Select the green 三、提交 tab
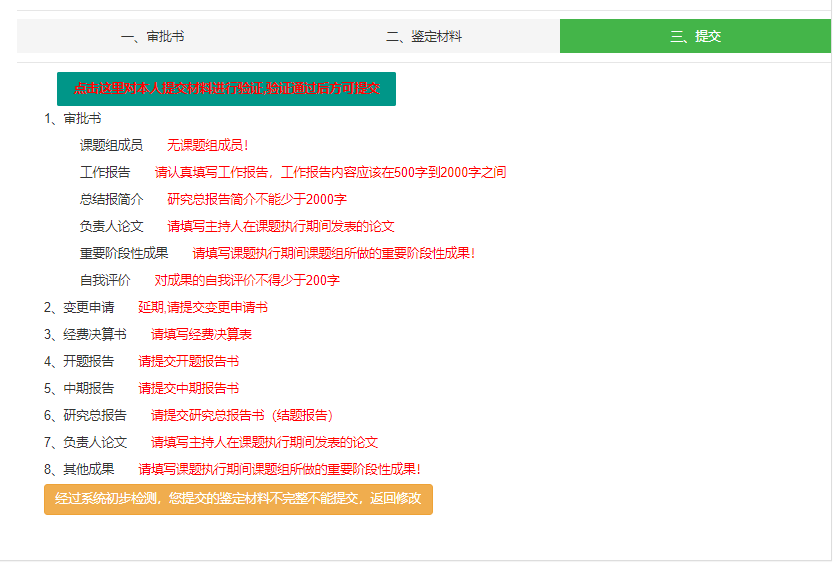Viewport: 833px width, 572px height. [x=695, y=36]
